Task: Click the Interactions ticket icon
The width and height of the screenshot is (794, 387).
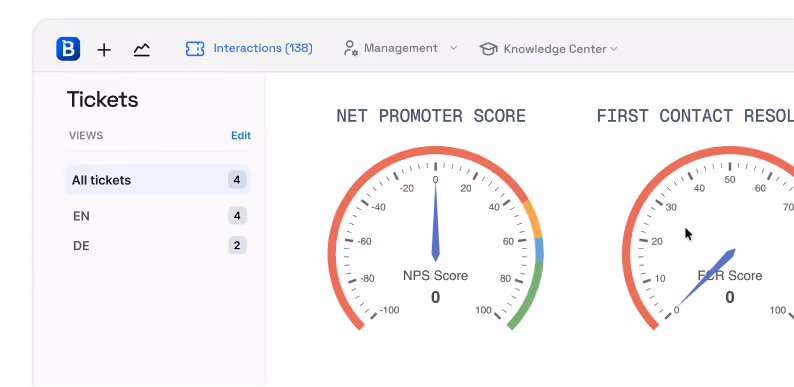Action: pyautogui.click(x=195, y=49)
